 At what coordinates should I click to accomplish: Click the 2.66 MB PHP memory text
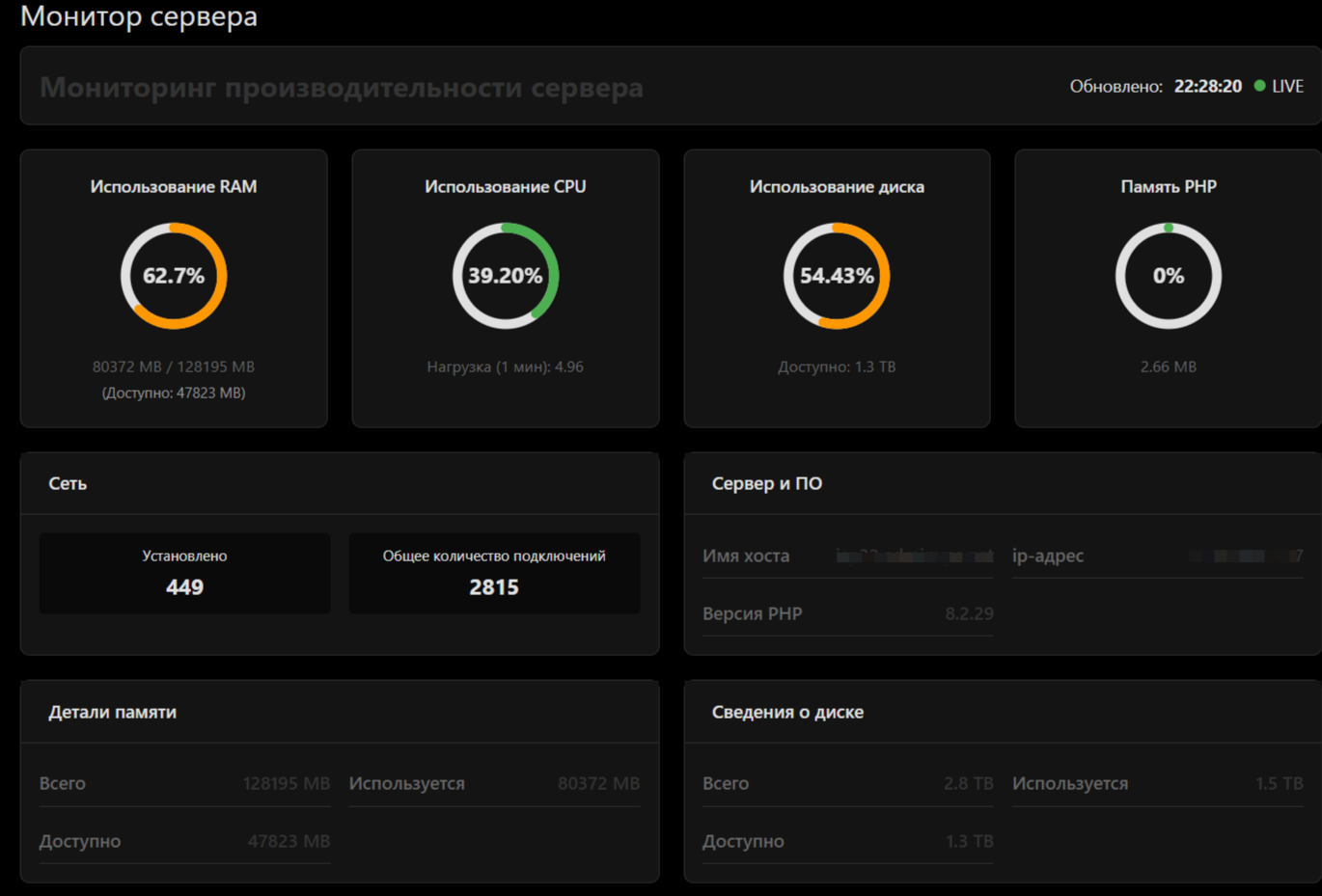1169,367
